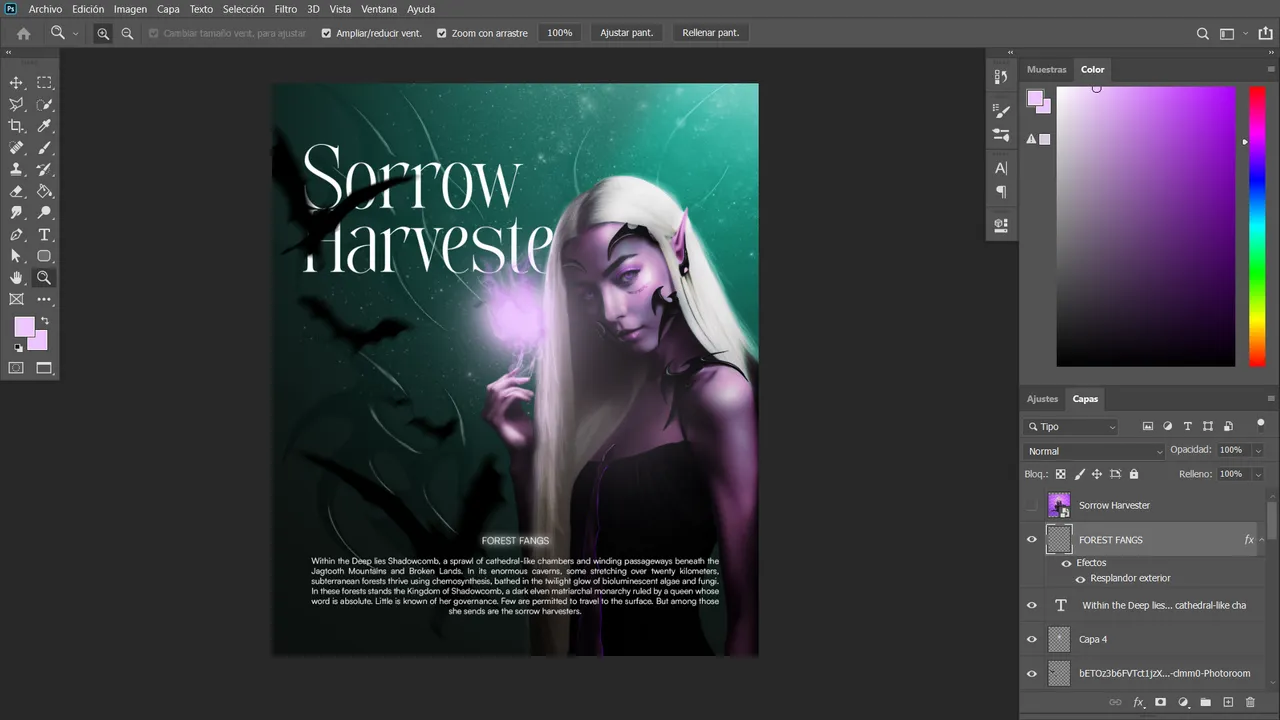Open Zoom tool preset dropdown arrow
This screenshot has width=1280, height=720.
[75, 34]
